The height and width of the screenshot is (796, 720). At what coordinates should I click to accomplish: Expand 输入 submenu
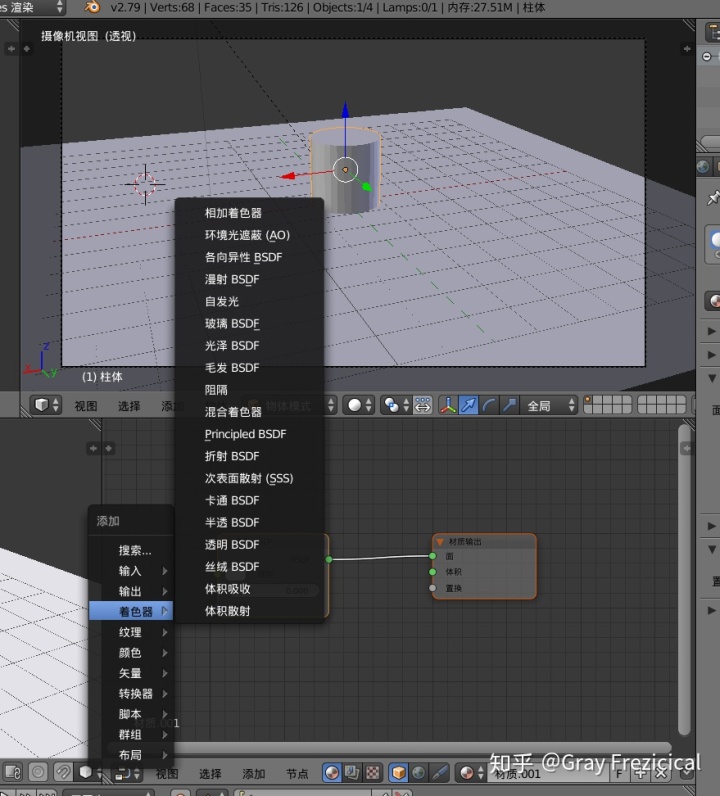click(x=131, y=571)
